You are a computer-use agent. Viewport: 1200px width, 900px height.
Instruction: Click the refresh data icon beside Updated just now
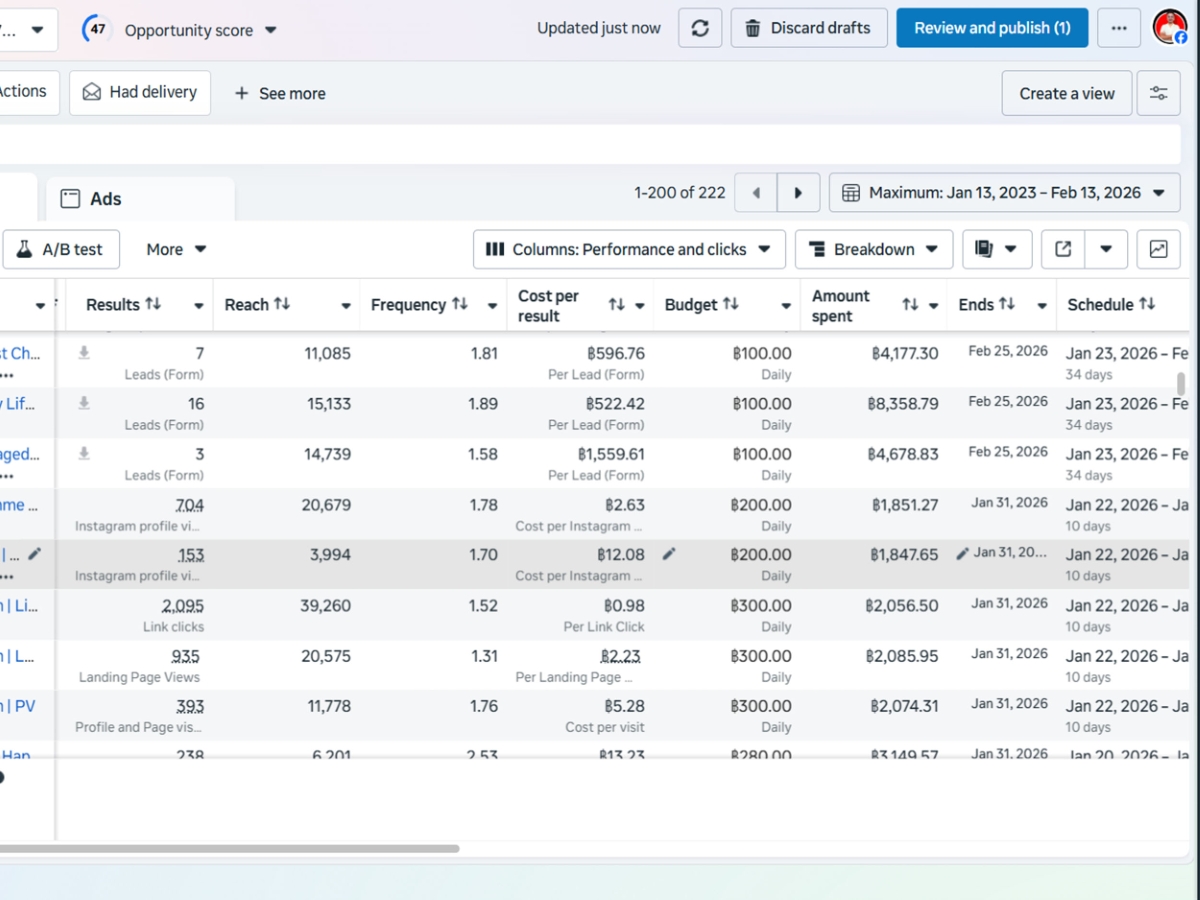point(700,27)
